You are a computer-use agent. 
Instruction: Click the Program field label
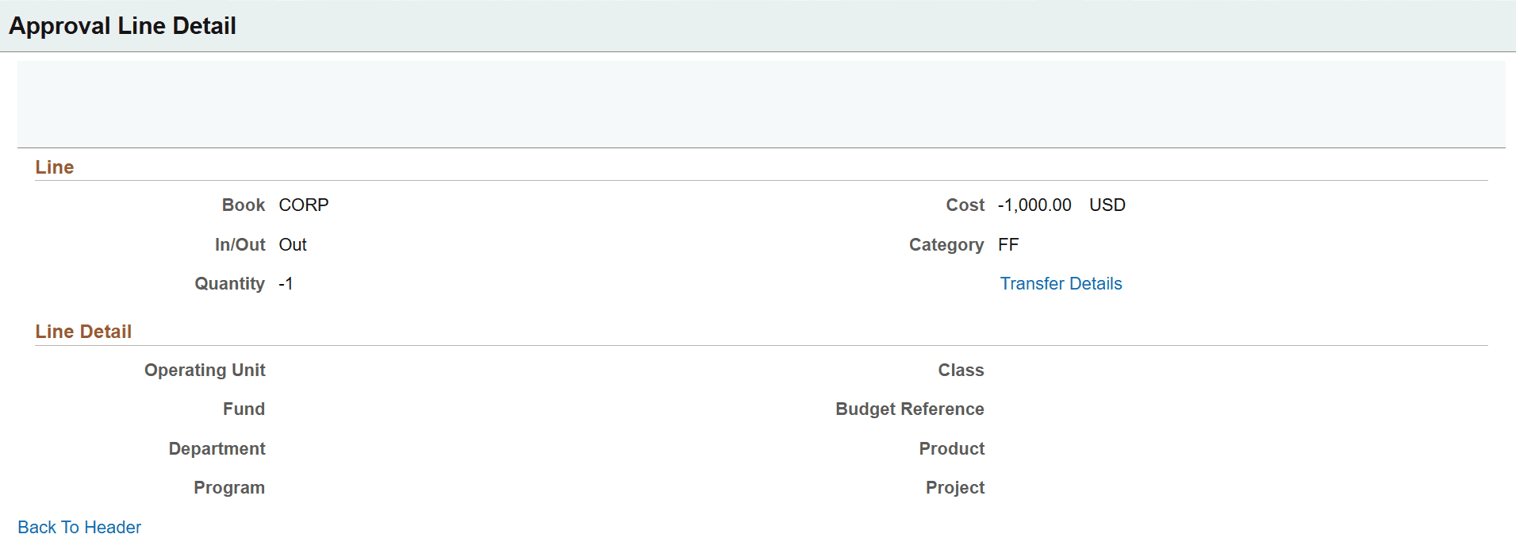[229, 488]
